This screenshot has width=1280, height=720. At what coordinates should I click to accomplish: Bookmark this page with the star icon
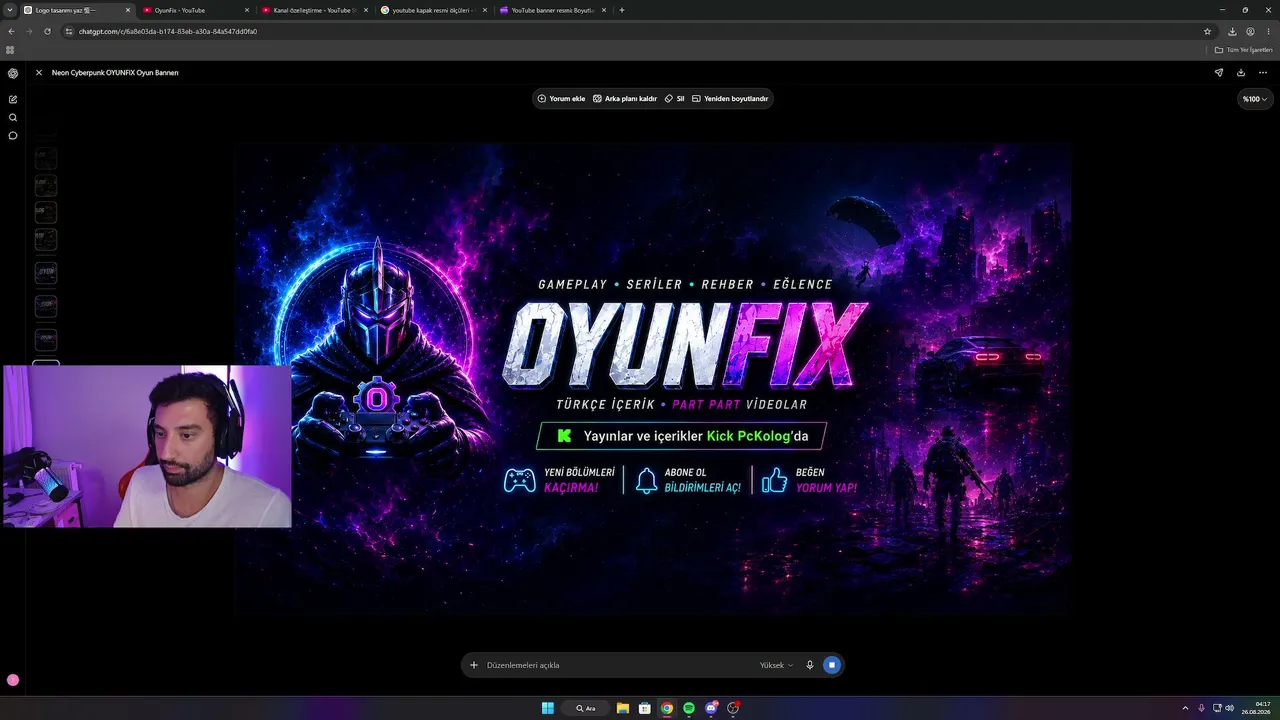coord(1207,31)
